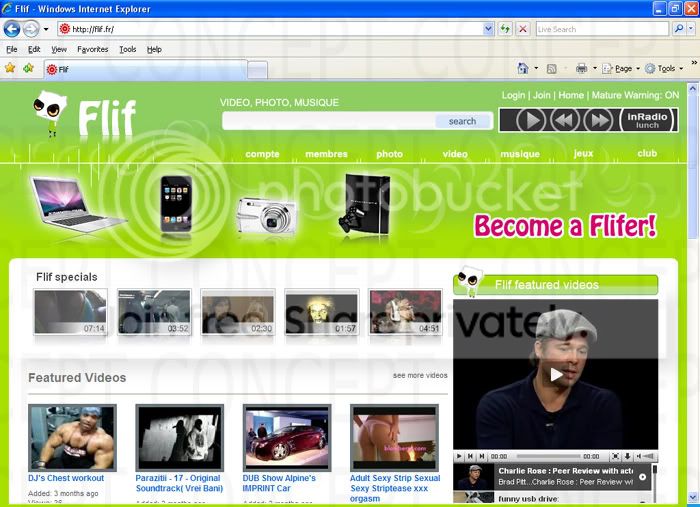The image size is (700, 507).
Task: Expand the toolbar overflow chevron
Action: point(694,63)
